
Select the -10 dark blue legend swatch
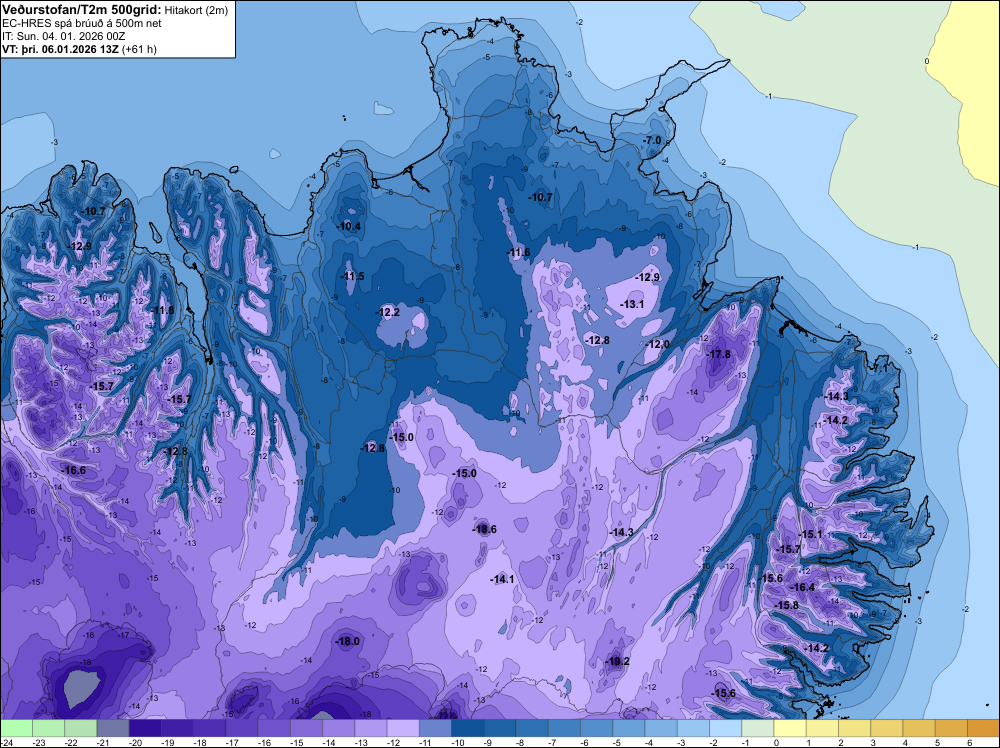tap(467, 728)
